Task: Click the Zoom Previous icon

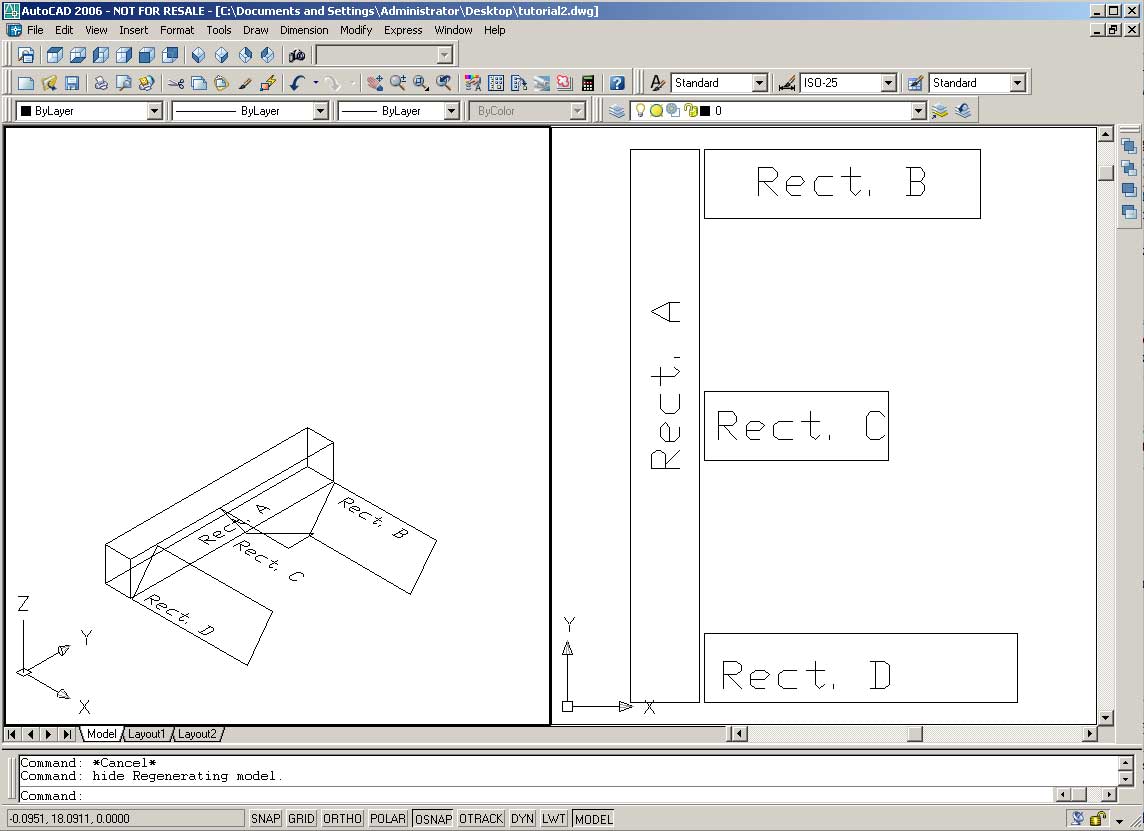Action: 444,83
